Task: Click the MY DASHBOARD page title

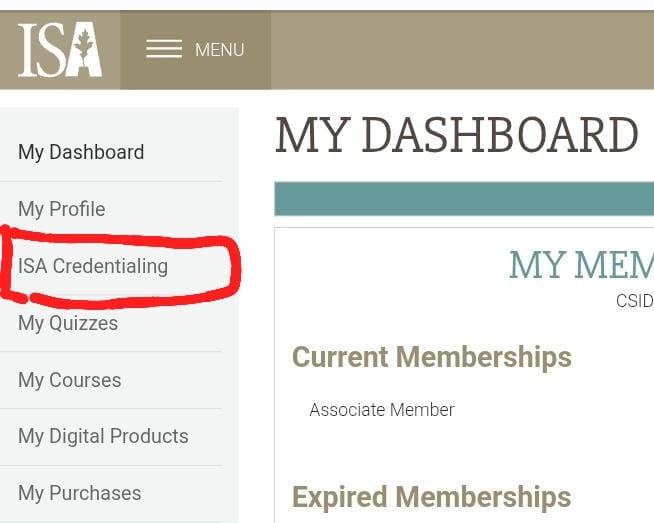Action: (x=456, y=135)
